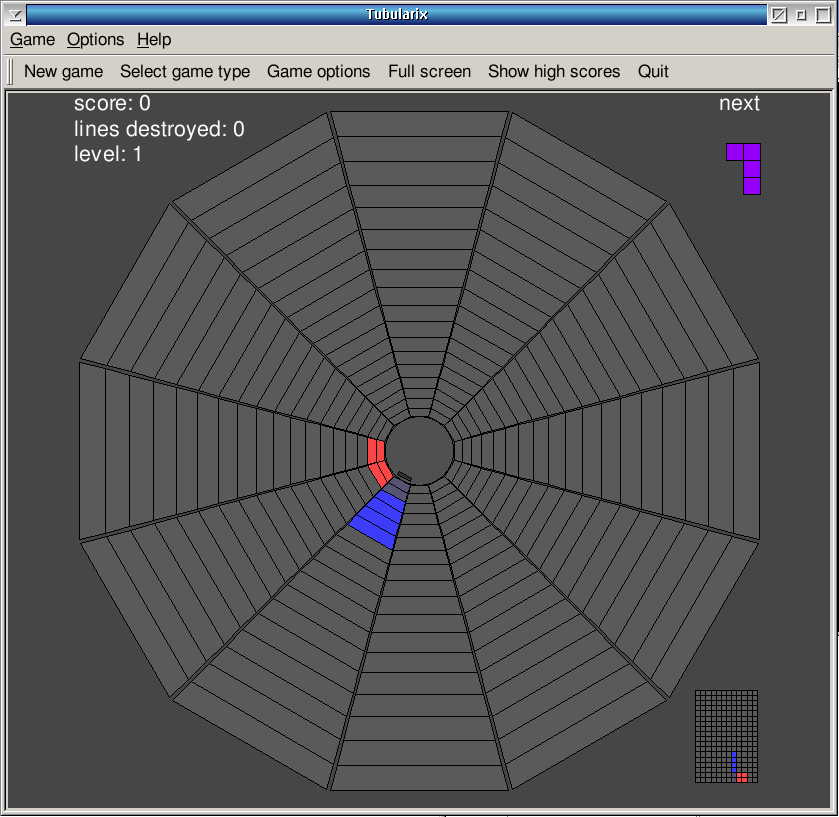The height and width of the screenshot is (817, 839).
Task: Click the purple next piece preview
Action: [x=746, y=166]
